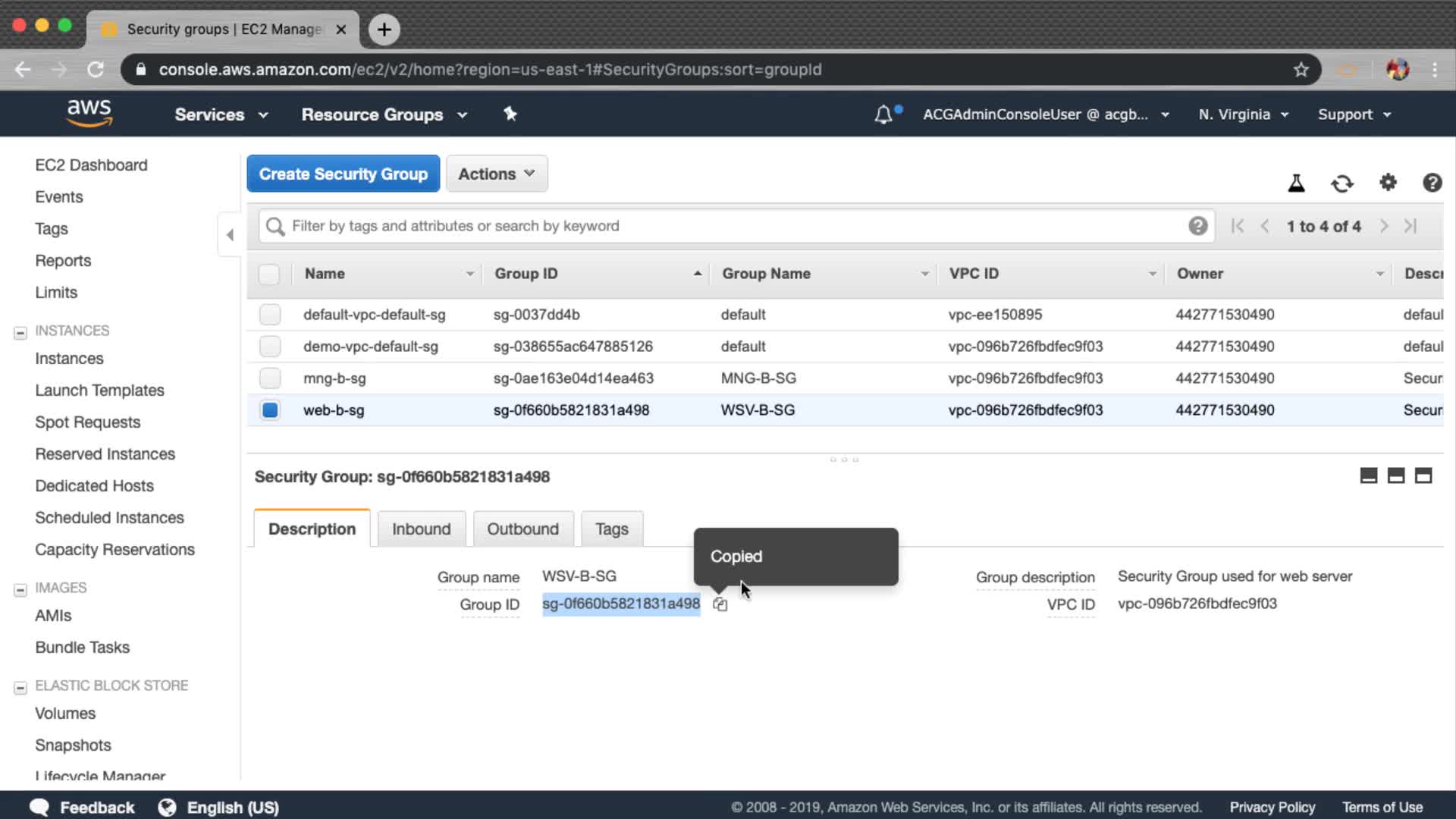Uncheck the web-b-sg row checkbox
This screenshot has width=1456, height=819.
tap(270, 410)
